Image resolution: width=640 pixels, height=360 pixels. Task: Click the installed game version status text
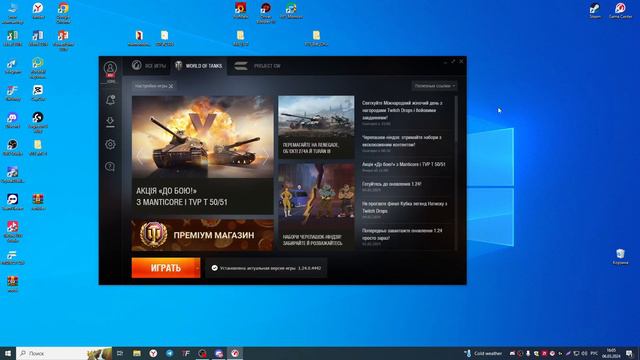[x=270, y=268]
